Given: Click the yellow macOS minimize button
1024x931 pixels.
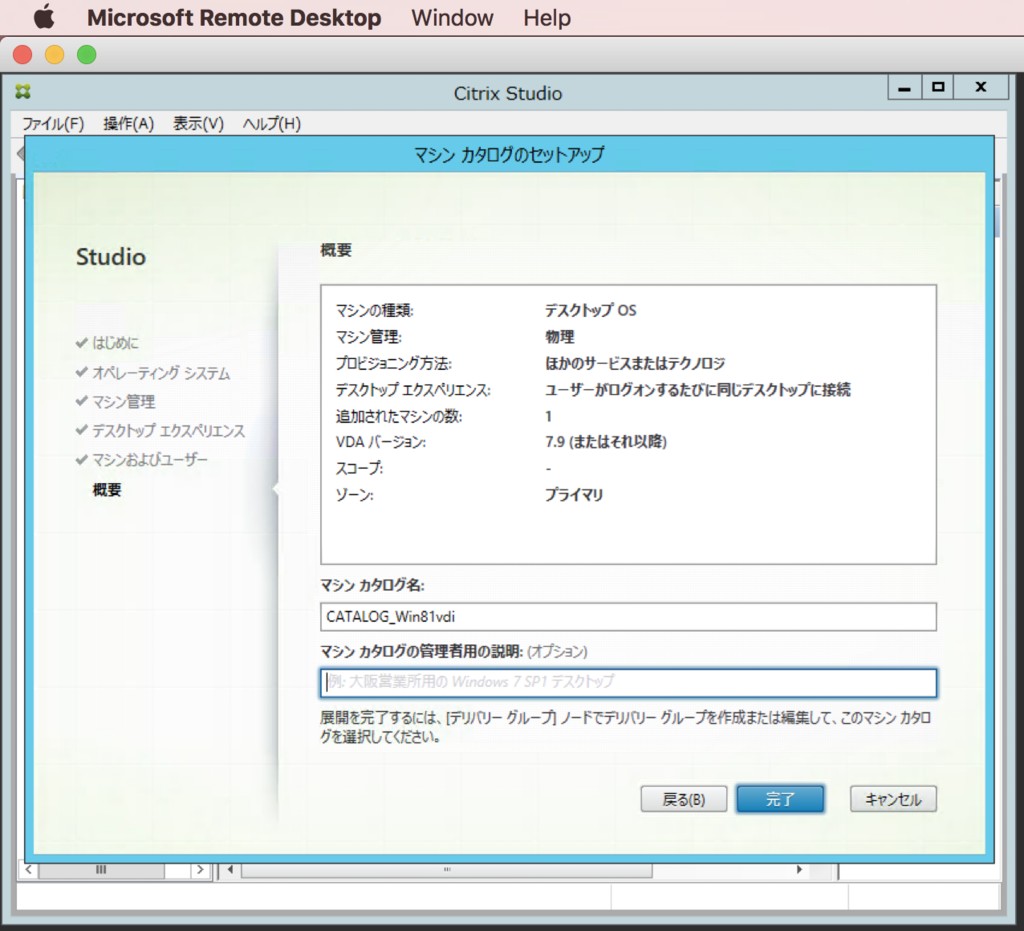Looking at the screenshot, I should pos(55,54).
